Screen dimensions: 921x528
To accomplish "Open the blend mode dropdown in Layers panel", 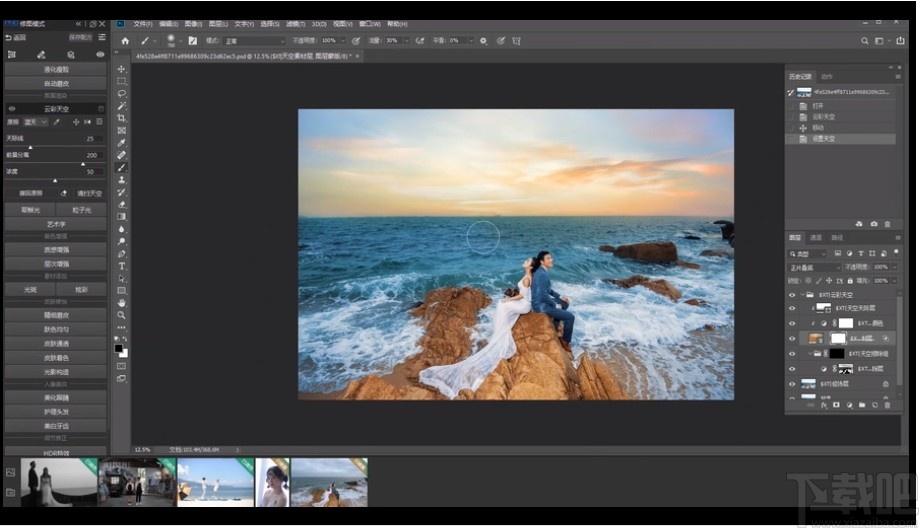I will 814,267.
